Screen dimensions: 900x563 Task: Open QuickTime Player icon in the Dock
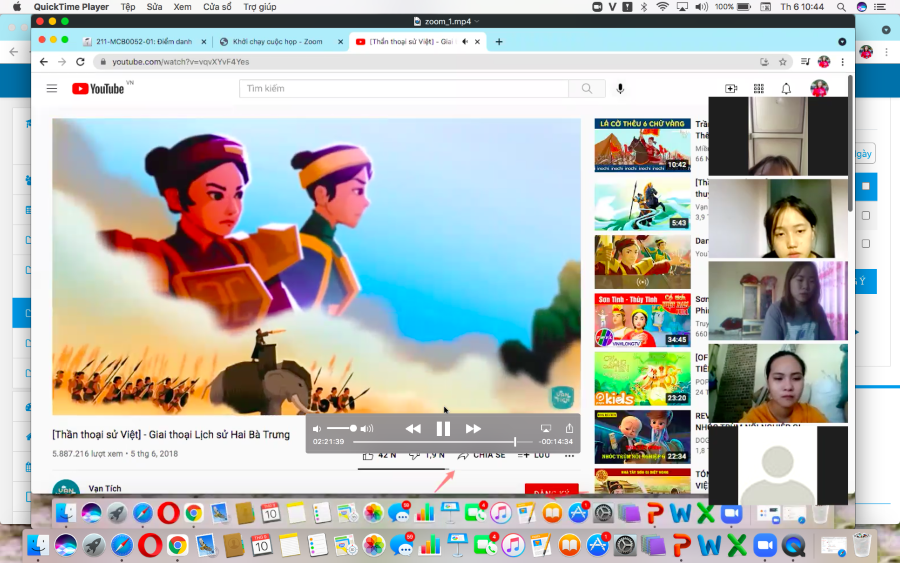[793, 546]
